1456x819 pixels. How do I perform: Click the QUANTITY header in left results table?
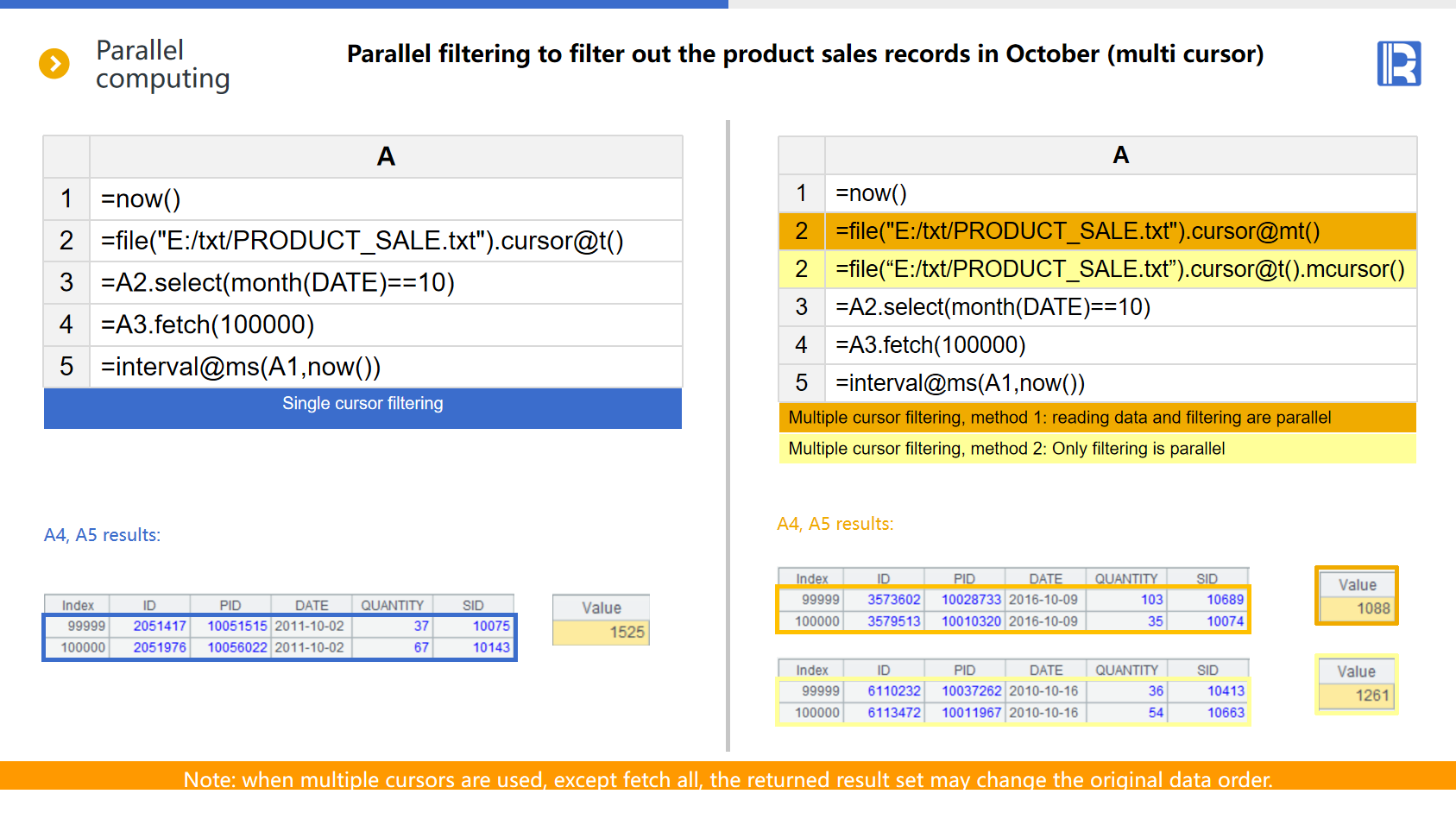click(392, 605)
